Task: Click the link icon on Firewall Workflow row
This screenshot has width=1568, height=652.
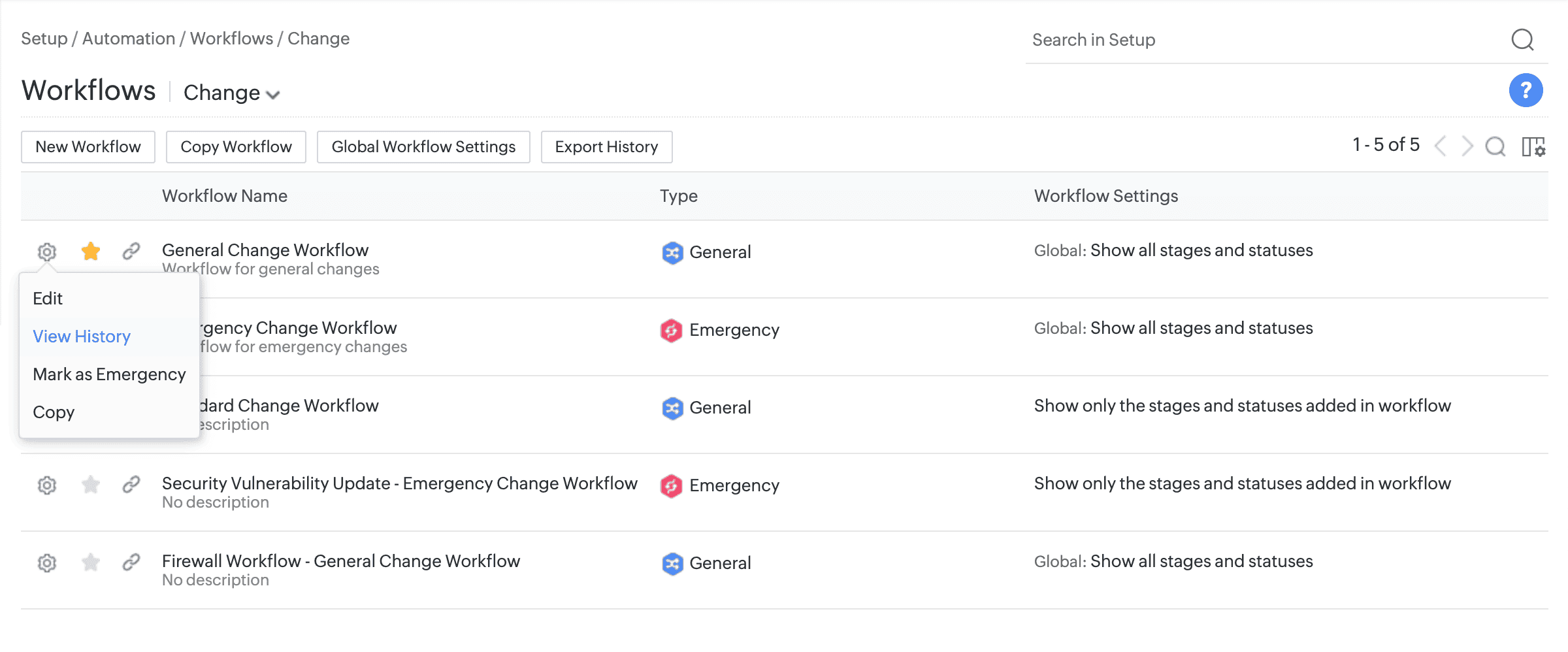Action: coord(133,562)
